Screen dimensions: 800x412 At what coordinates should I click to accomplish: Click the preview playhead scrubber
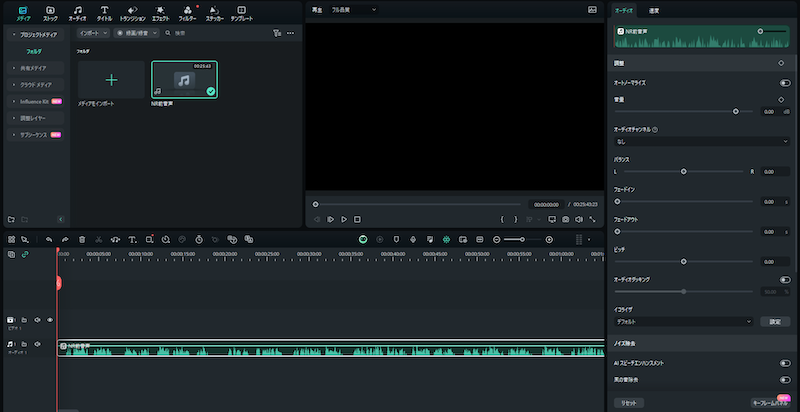(x=315, y=204)
